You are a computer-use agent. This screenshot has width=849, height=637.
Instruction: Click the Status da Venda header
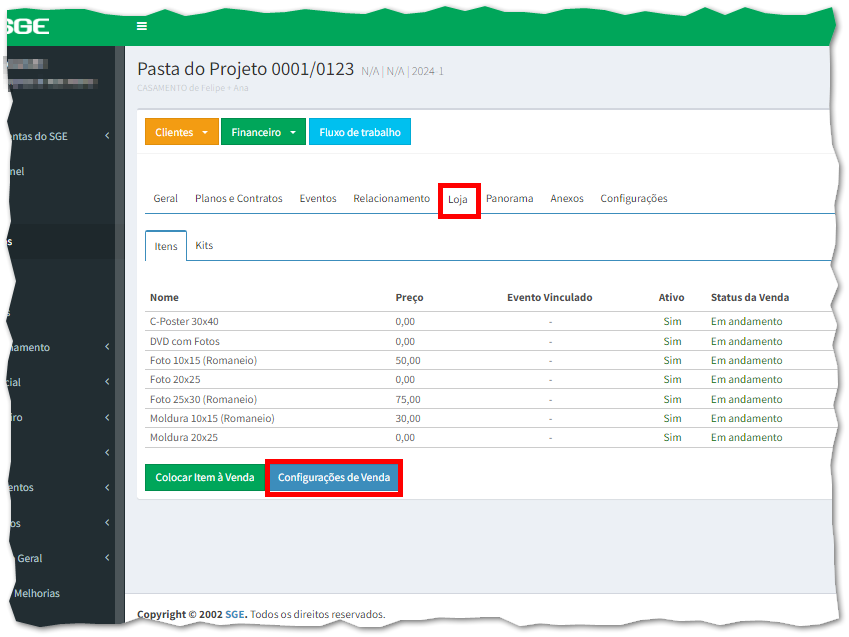750,297
